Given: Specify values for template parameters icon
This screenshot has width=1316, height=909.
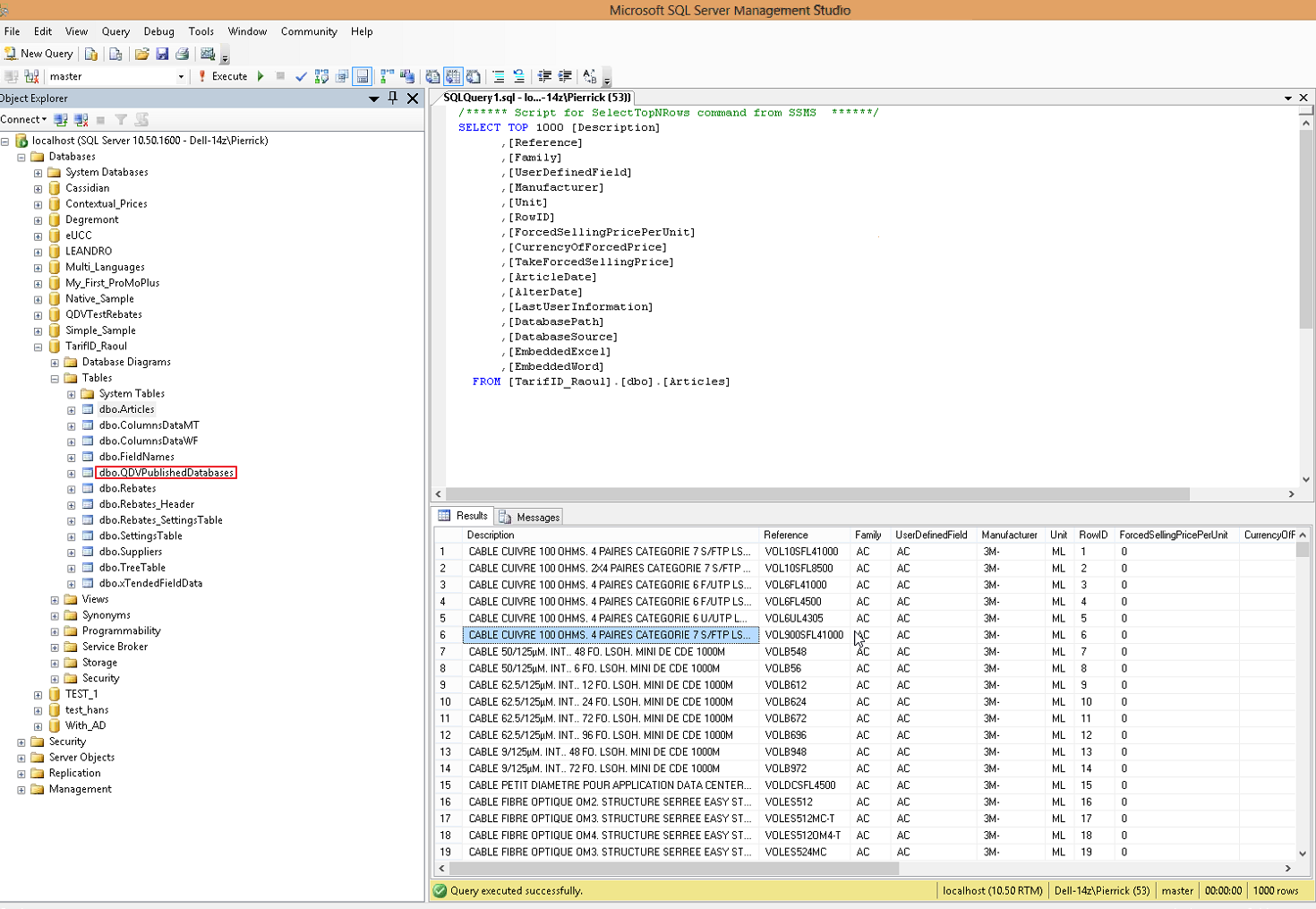Looking at the screenshot, I should (590, 76).
